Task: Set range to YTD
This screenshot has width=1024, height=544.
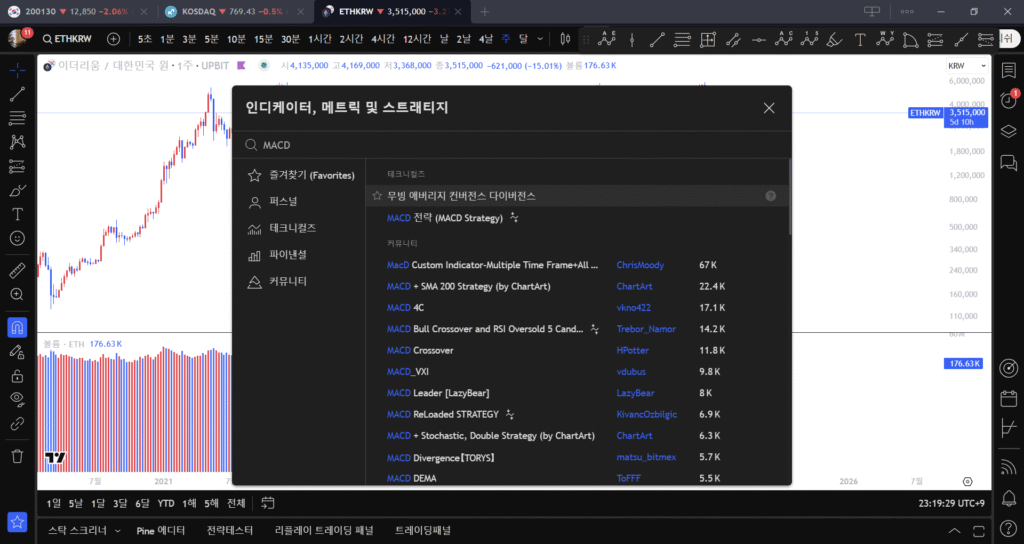Action: 166,504
